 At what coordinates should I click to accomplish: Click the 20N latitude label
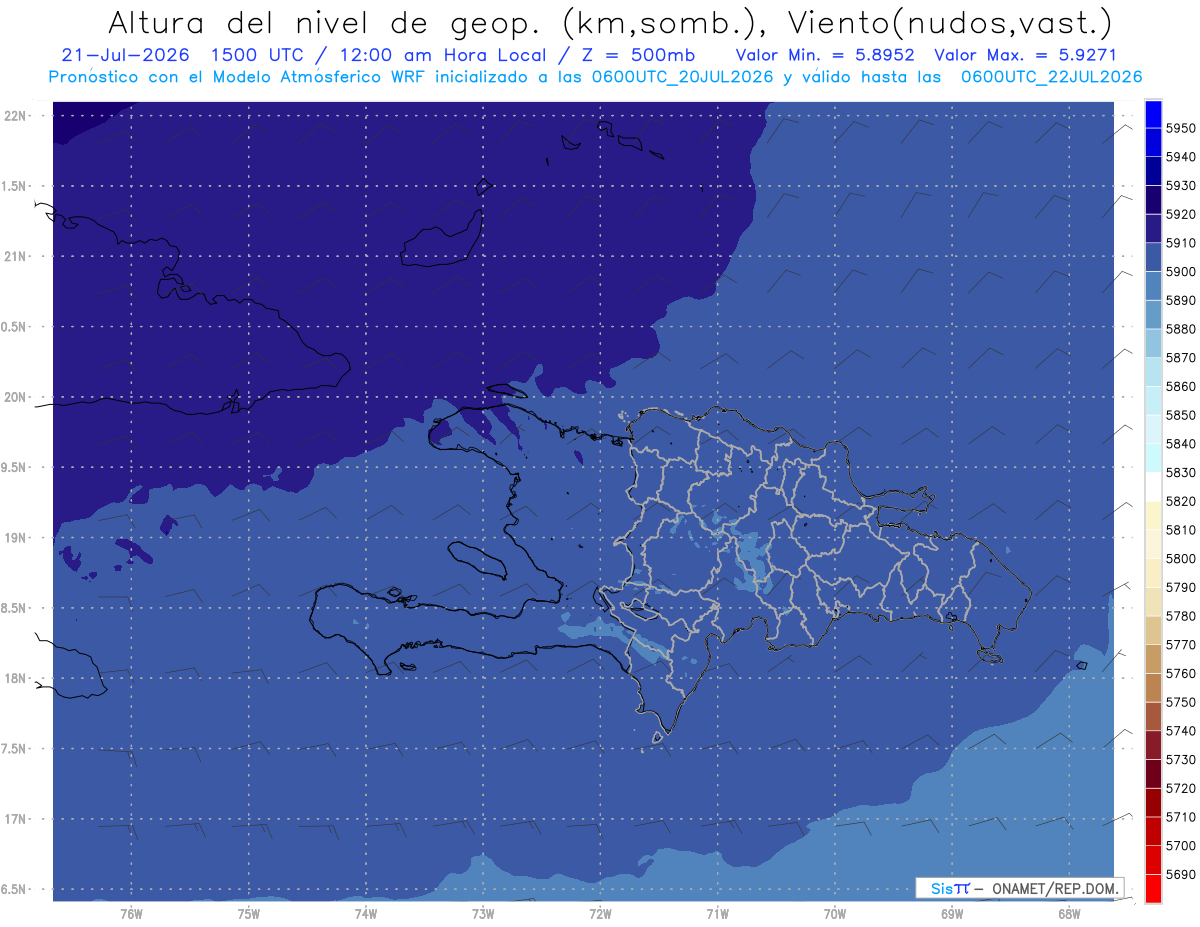point(17,397)
